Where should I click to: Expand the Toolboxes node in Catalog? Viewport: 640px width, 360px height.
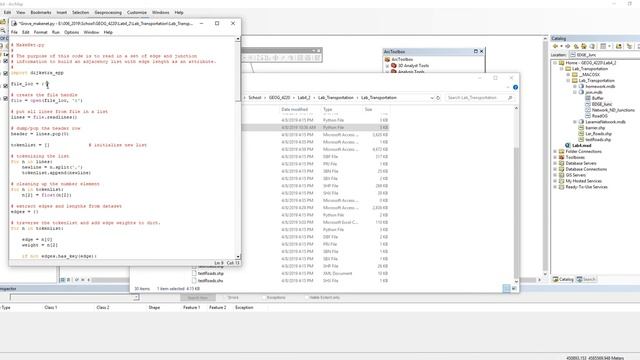coord(555,158)
